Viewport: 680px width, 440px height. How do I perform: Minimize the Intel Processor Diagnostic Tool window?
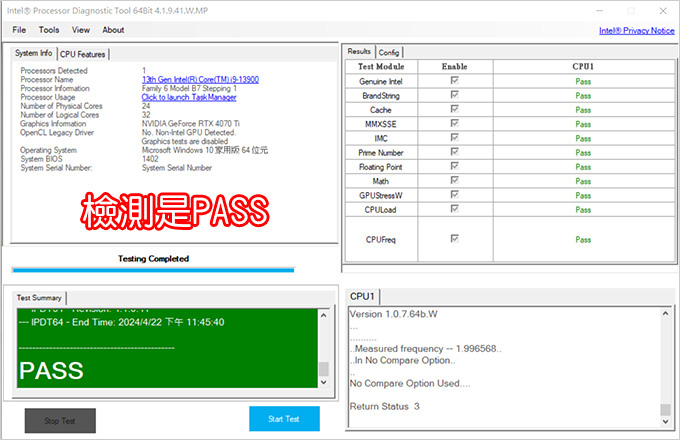point(600,11)
